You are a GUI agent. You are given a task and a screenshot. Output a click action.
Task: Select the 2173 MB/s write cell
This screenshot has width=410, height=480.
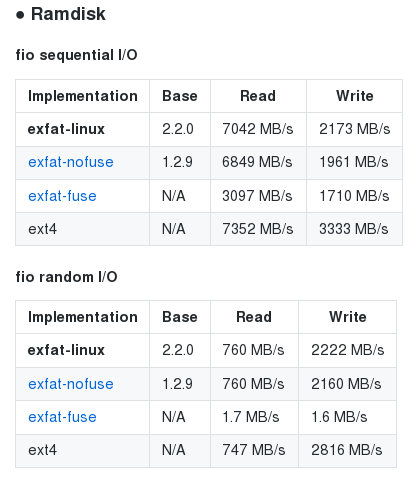354,129
